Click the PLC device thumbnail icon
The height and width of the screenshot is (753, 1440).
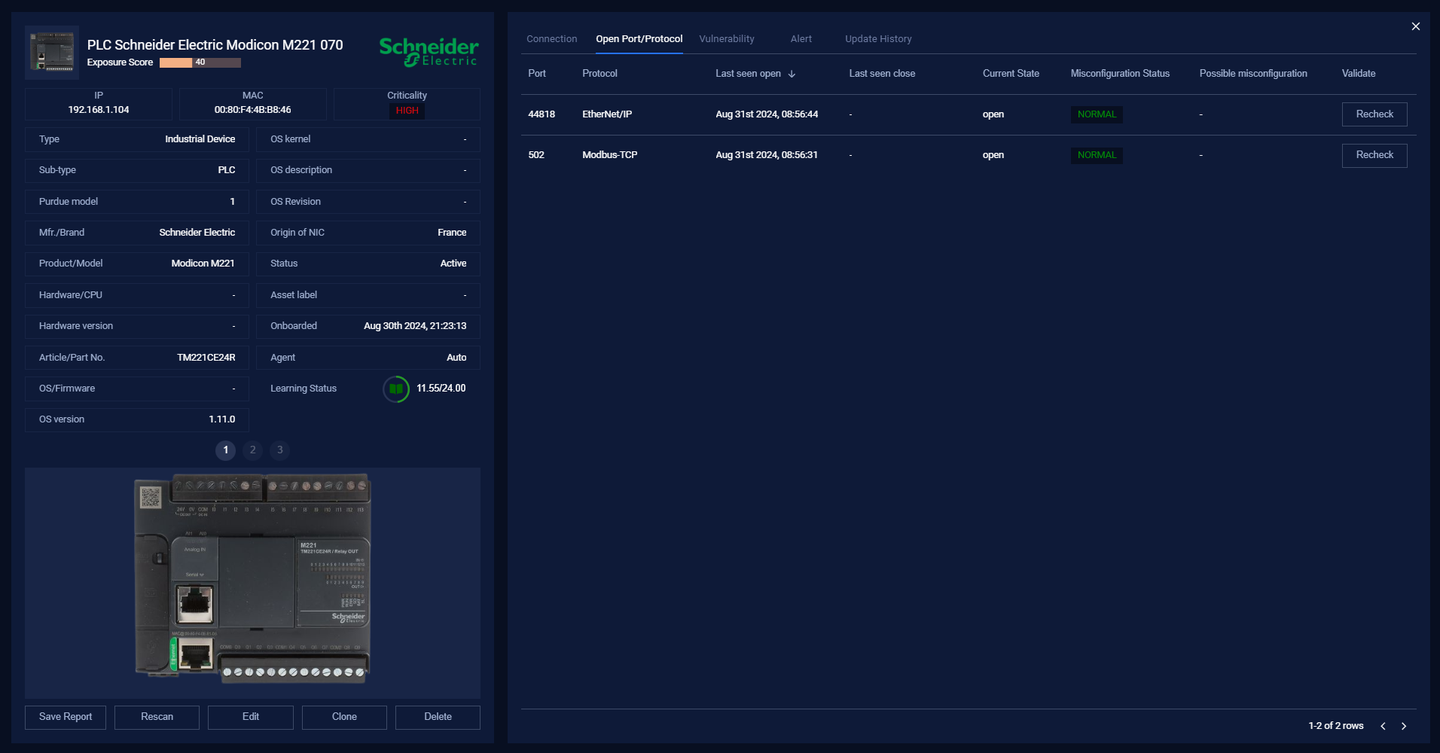pos(52,52)
